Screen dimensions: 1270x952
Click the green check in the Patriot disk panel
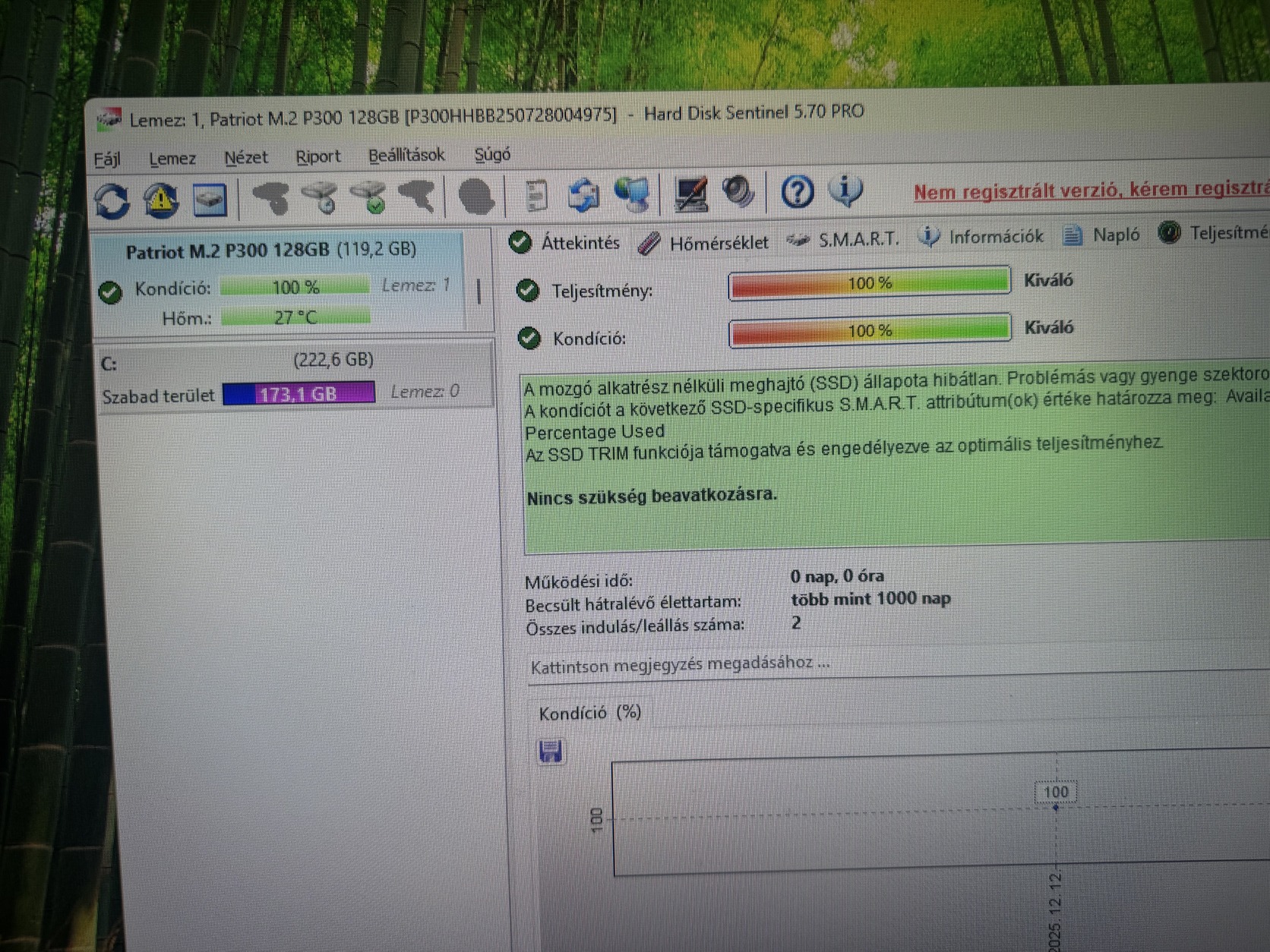(x=110, y=292)
